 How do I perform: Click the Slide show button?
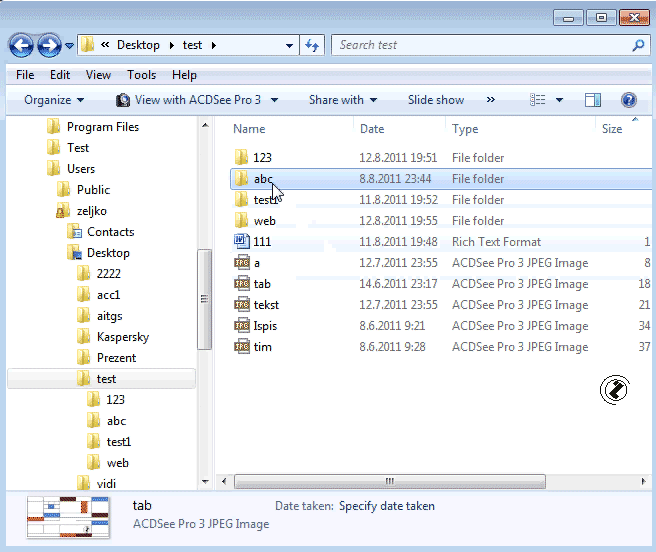pyautogui.click(x=436, y=100)
